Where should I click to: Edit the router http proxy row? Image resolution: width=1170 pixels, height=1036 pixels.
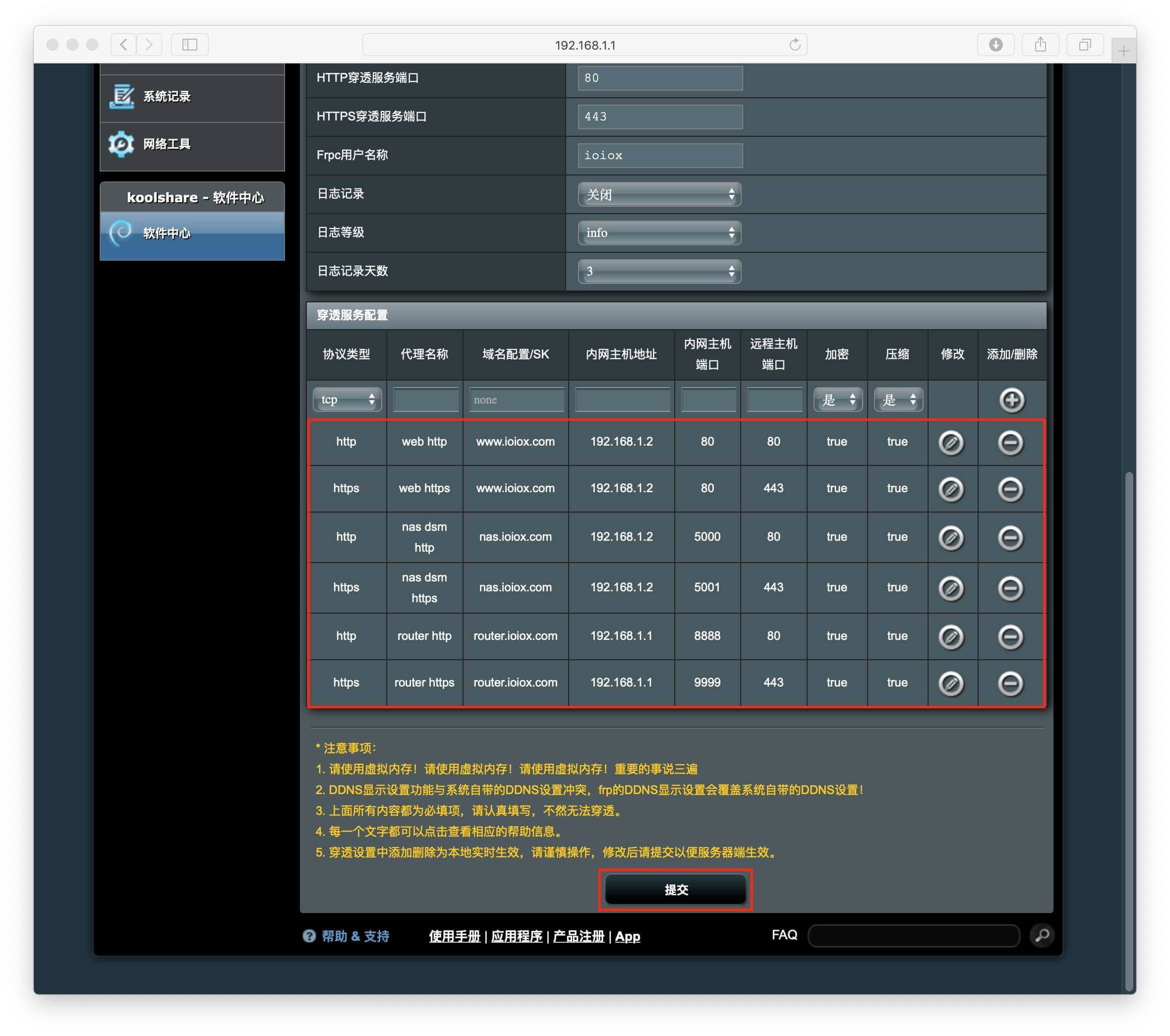tap(951, 636)
